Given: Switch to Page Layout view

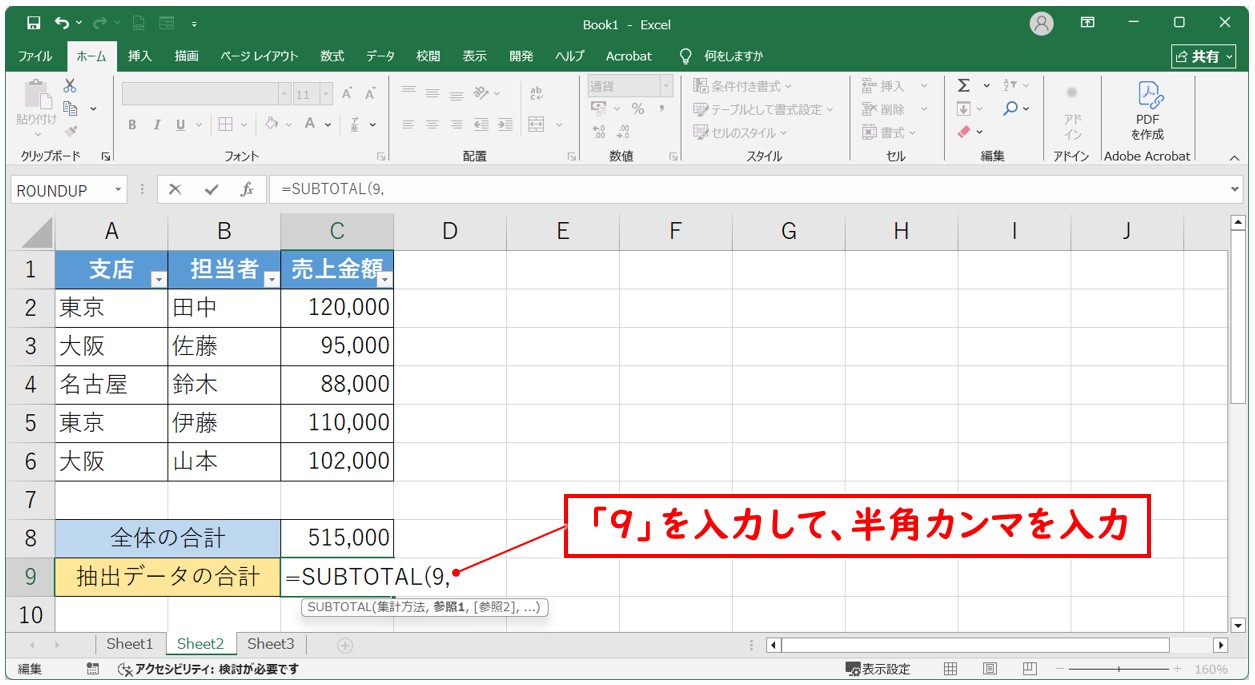Looking at the screenshot, I should pyautogui.click(x=989, y=669).
